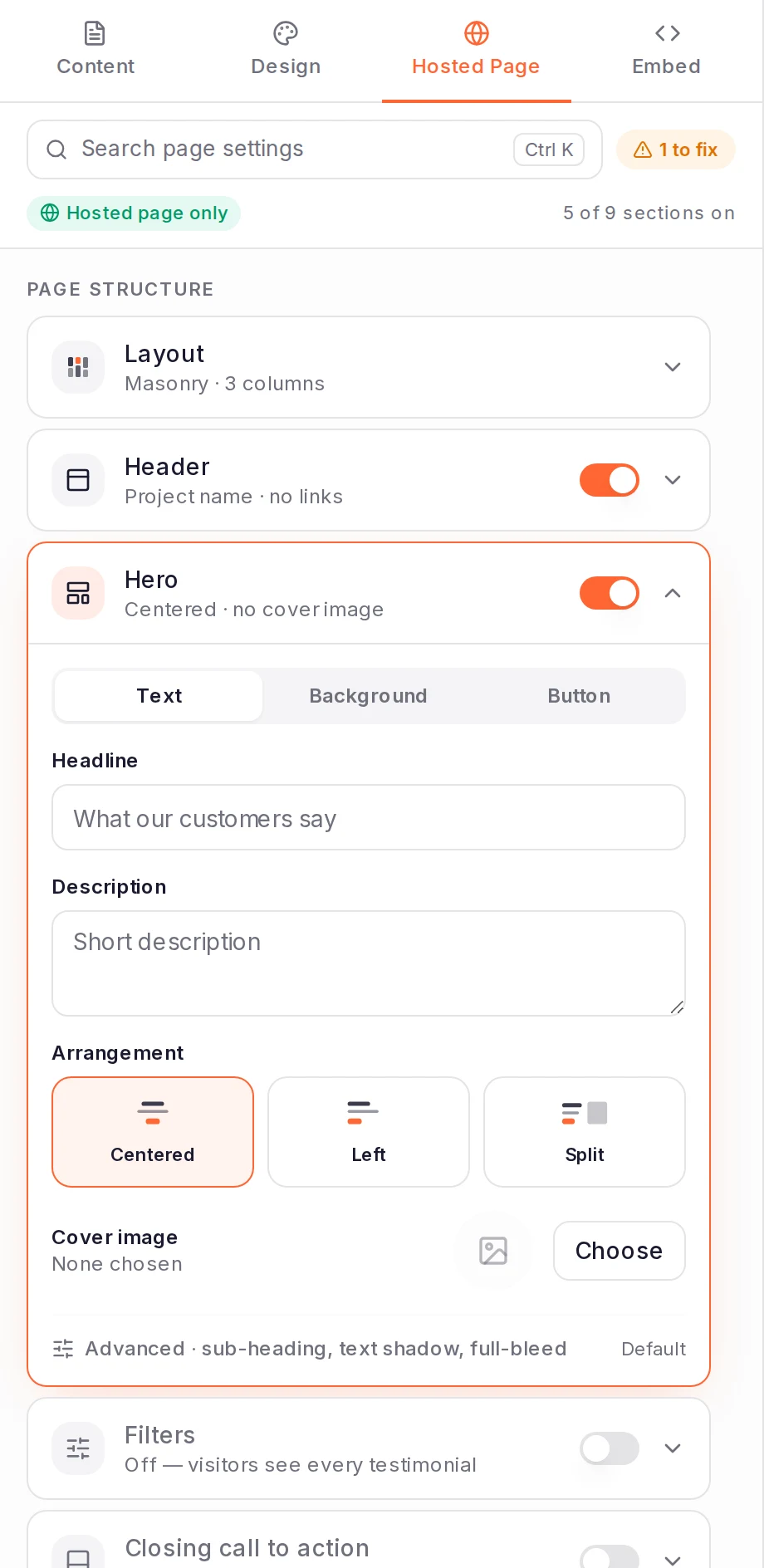
Task: Click the None chosen cover image text
Action: click(117, 1264)
